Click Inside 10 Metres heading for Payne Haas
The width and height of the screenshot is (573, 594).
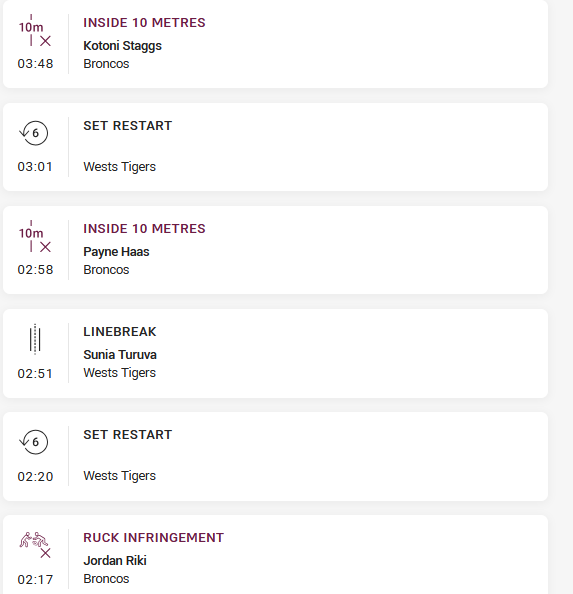pyautogui.click(x=144, y=229)
